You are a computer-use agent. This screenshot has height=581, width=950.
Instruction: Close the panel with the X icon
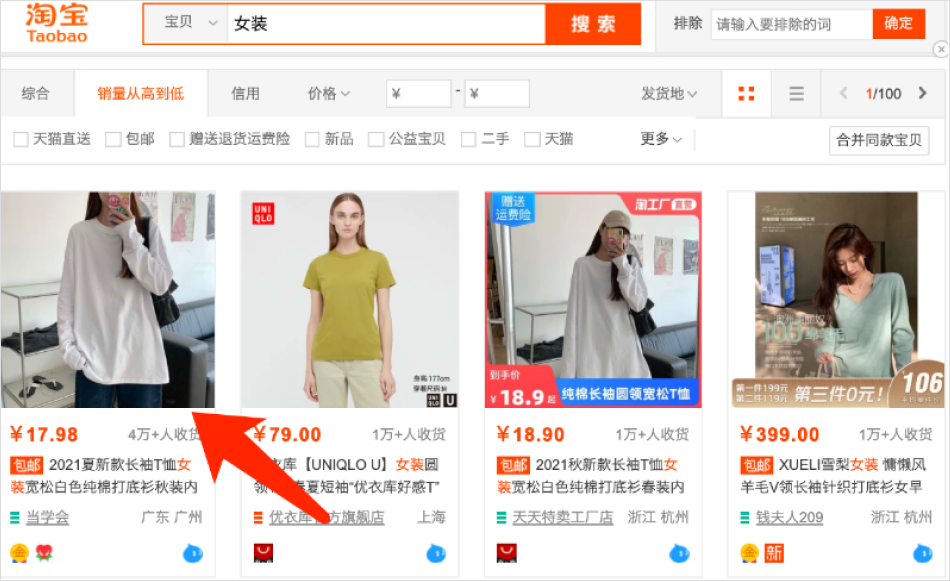tap(940, 49)
